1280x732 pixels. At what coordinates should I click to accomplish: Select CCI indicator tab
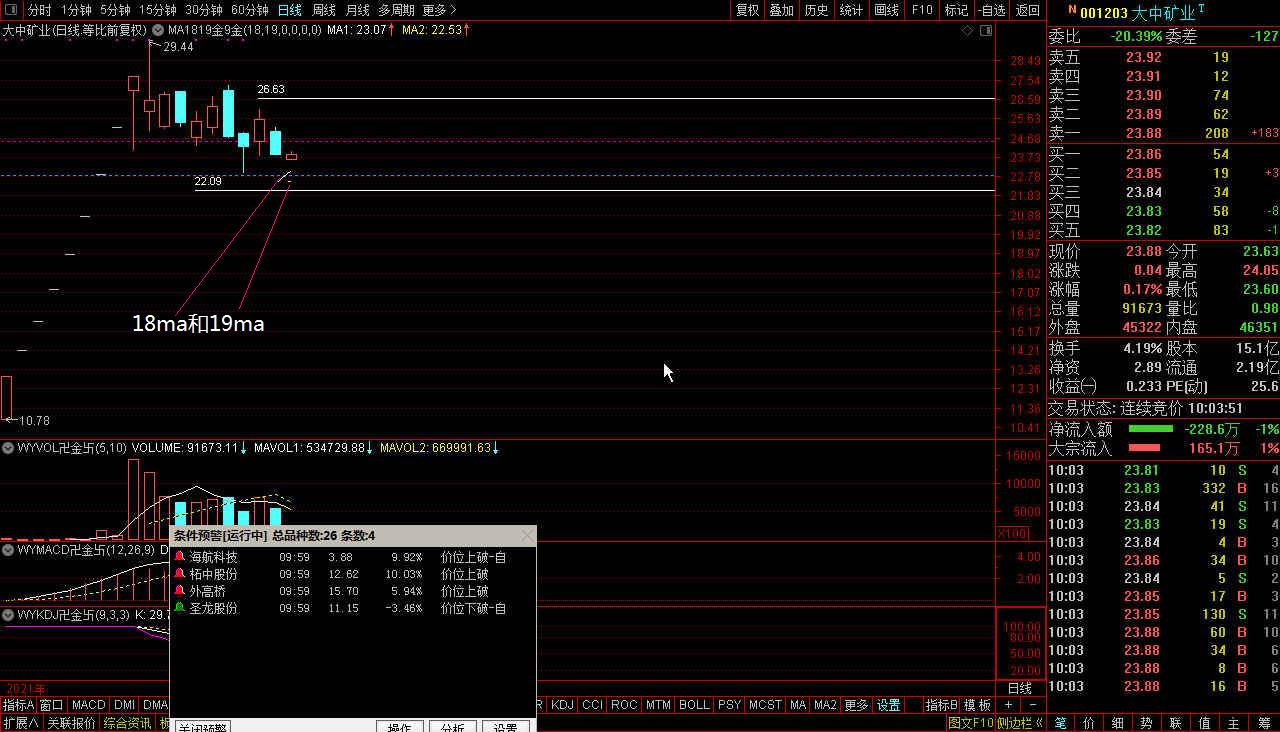(x=592, y=705)
